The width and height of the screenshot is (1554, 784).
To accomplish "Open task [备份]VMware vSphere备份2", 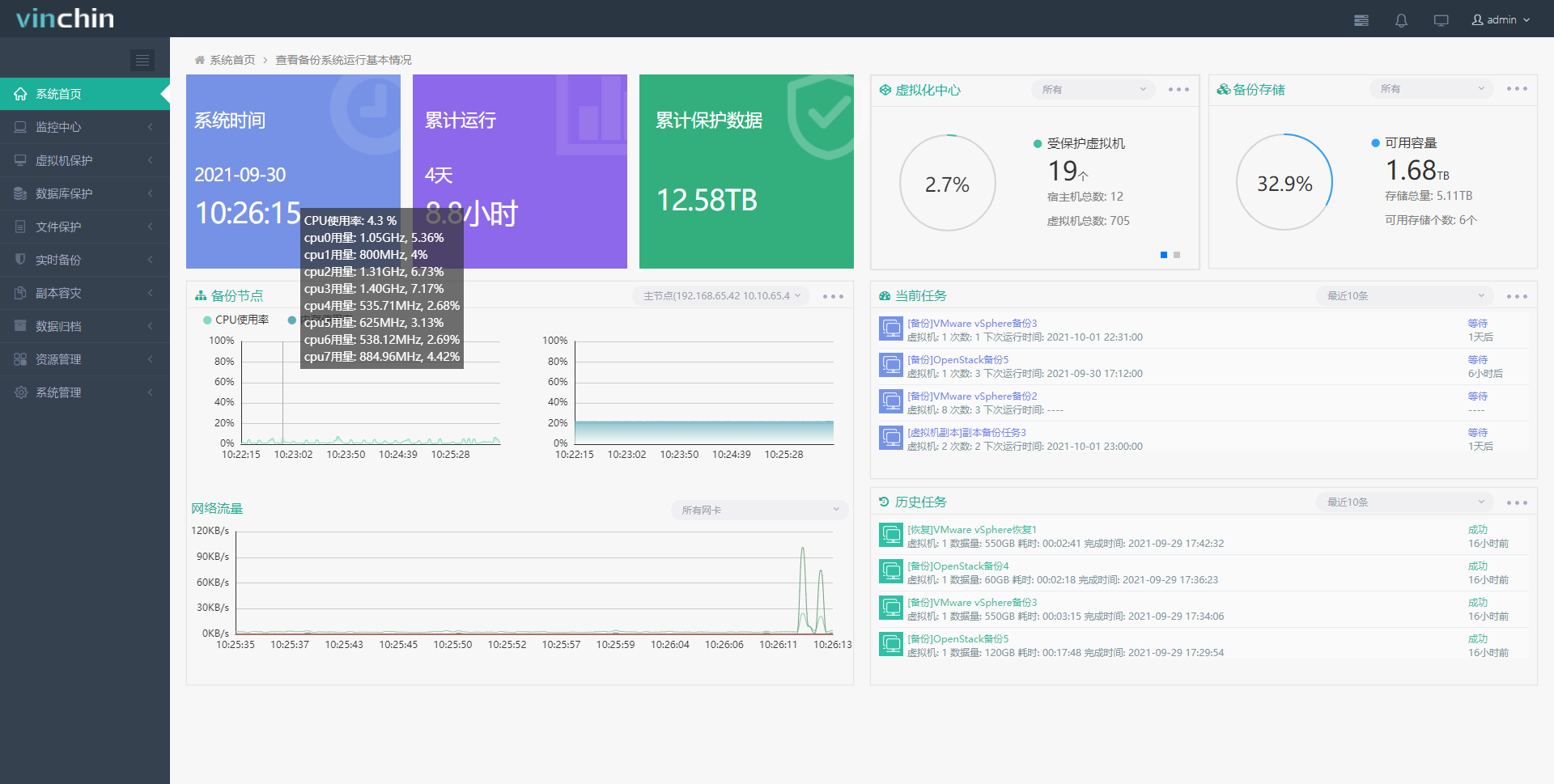I will click(972, 396).
